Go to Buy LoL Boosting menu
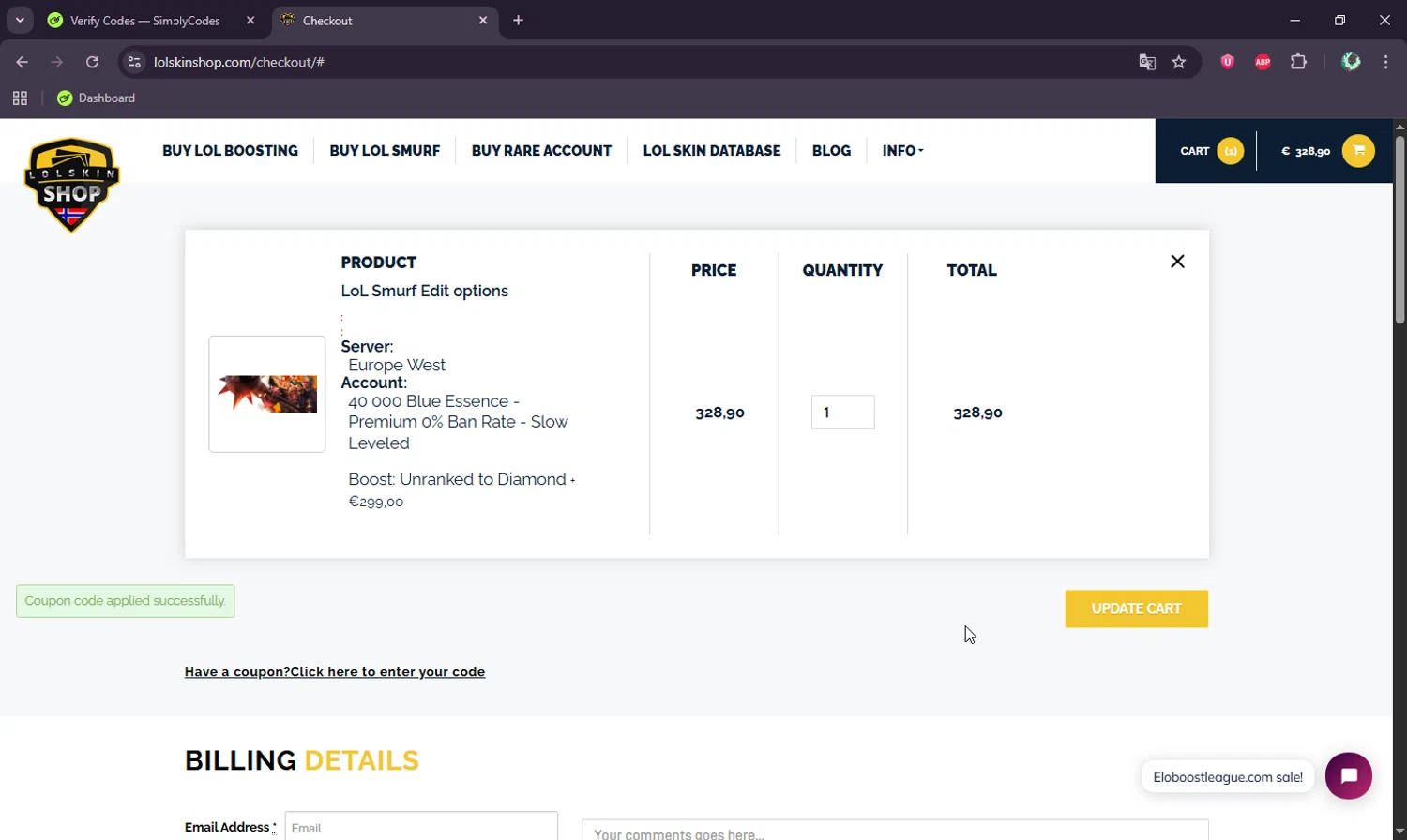Viewport: 1407px width, 840px height. tap(230, 150)
